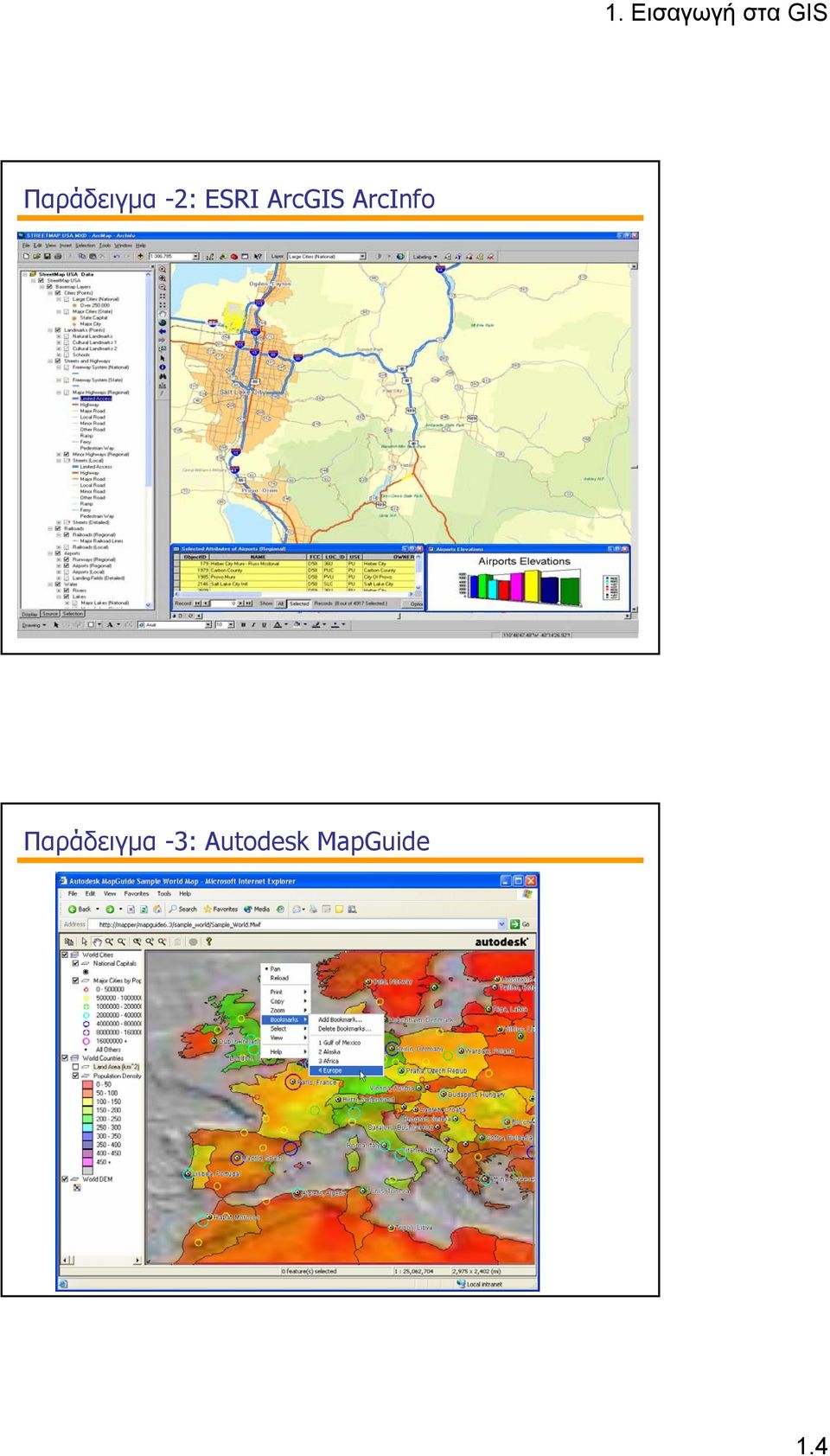Toggle Population Density checkbox in MapGuide legend
The height and width of the screenshot is (1456, 830).
75,1076
